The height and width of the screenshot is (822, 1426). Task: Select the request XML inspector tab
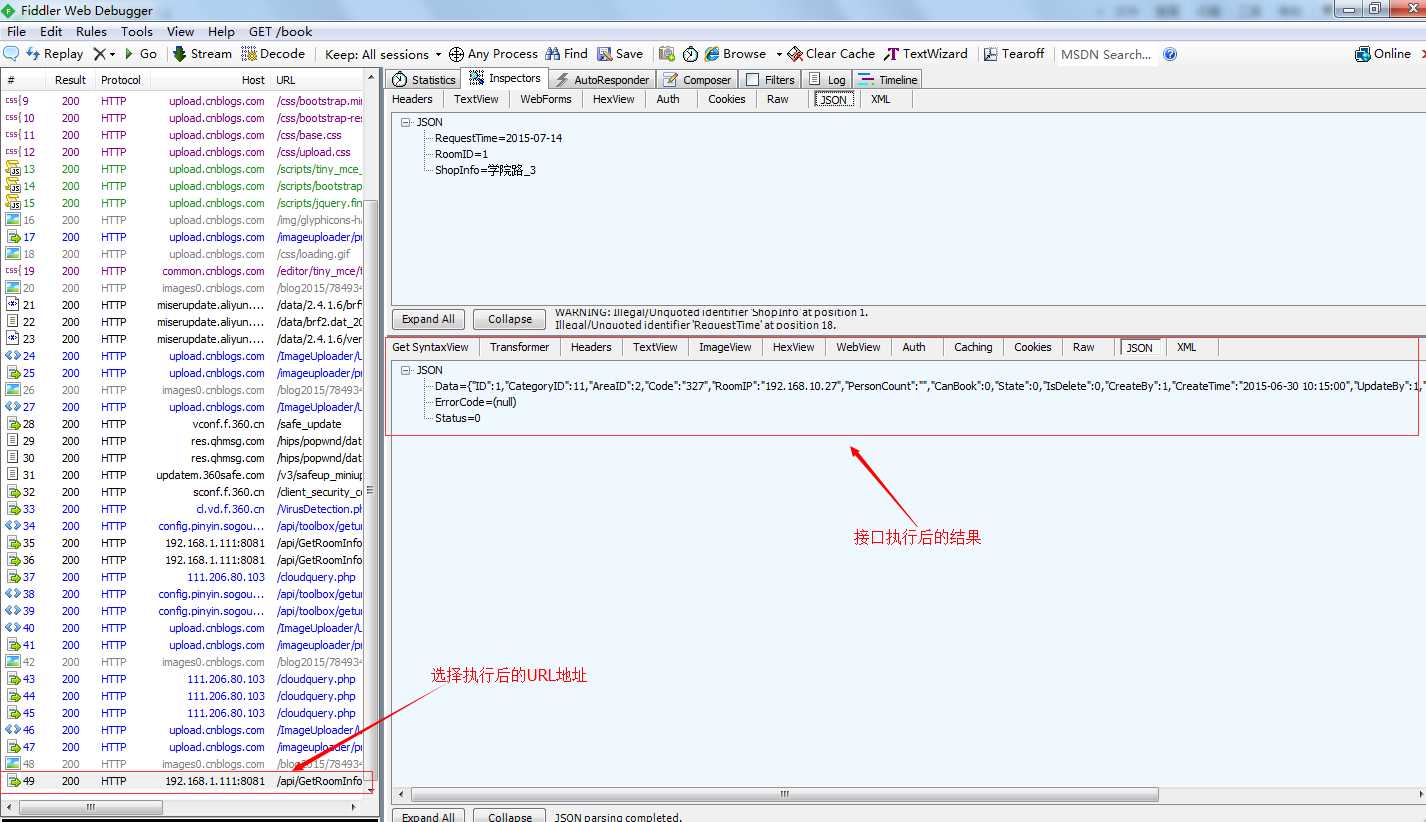(x=880, y=99)
